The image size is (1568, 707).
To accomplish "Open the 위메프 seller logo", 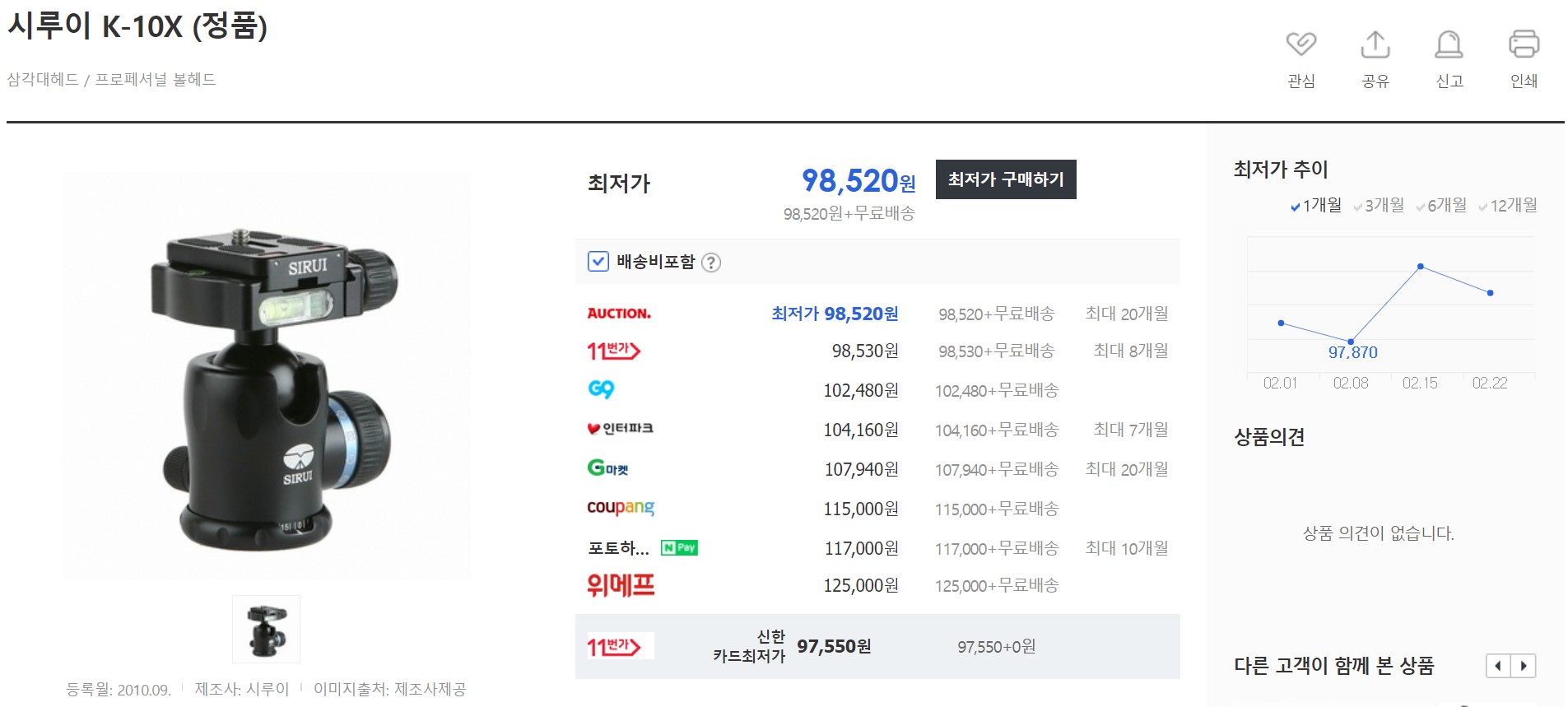I will tap(621, 585).
